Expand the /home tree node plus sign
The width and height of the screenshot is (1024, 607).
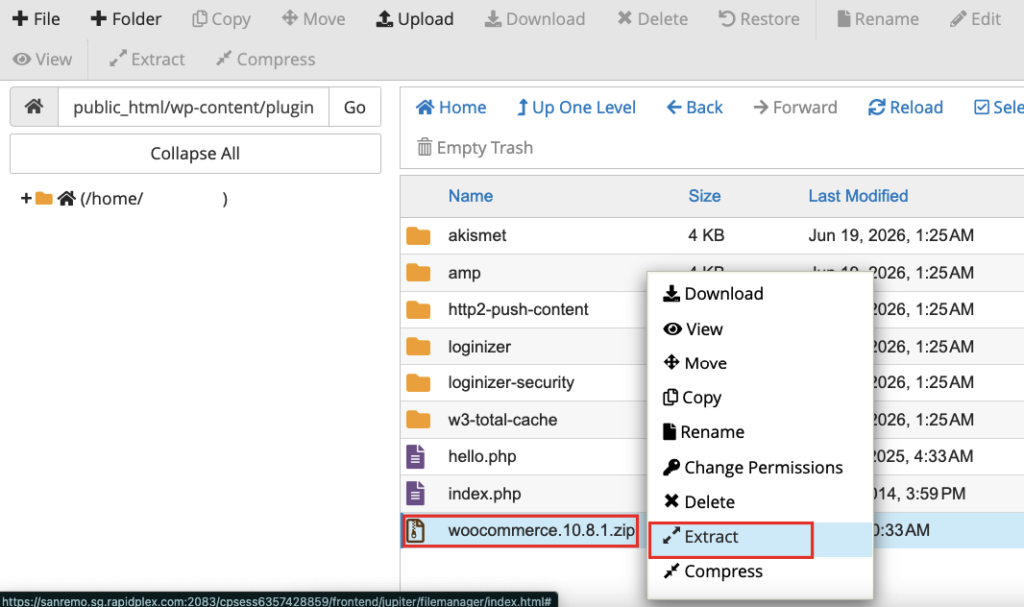26,198
